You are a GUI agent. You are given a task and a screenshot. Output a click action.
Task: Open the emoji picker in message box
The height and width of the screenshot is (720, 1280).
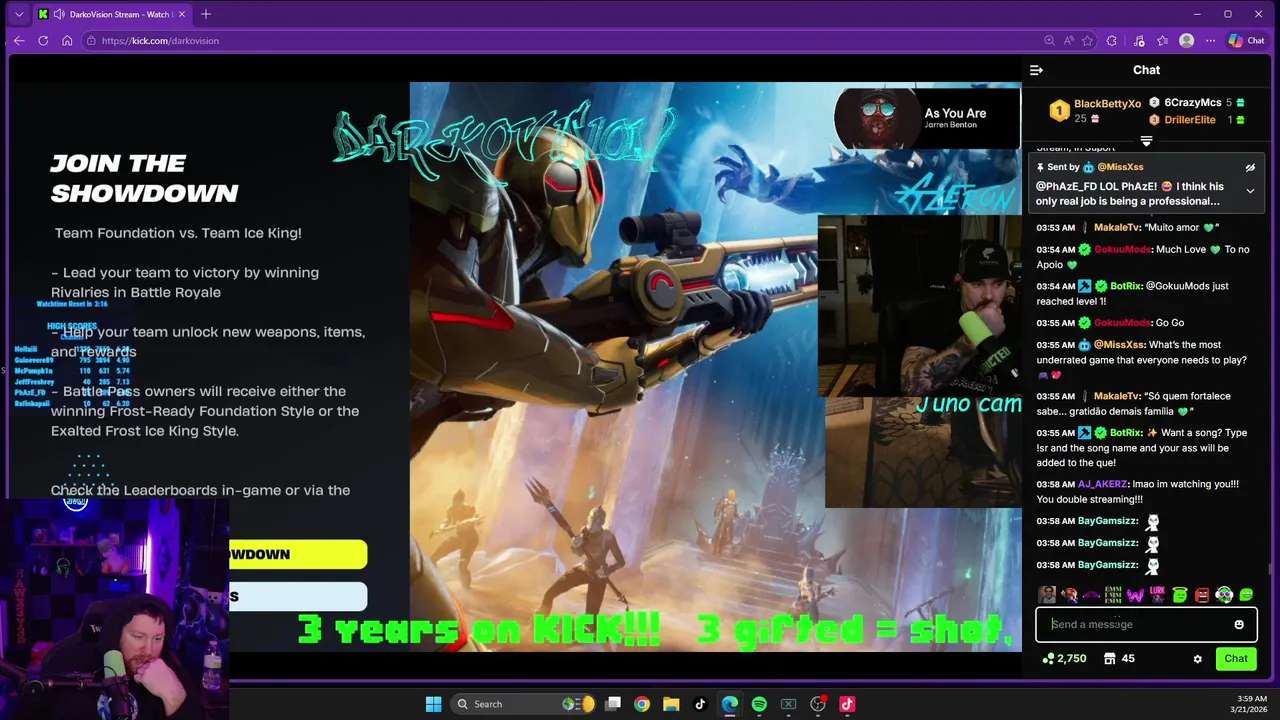(x=1239, y=624)
